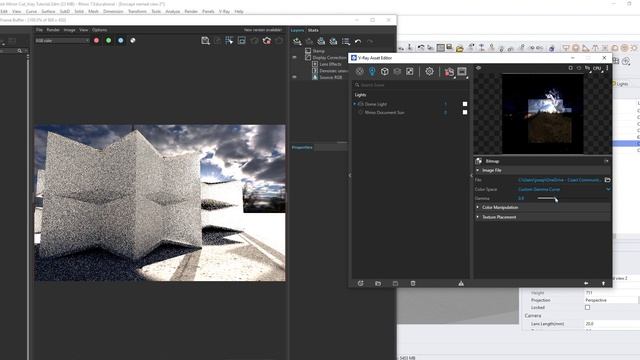Toggle the Locked checkbox in Rhino properties

click(x=587, y=307)
